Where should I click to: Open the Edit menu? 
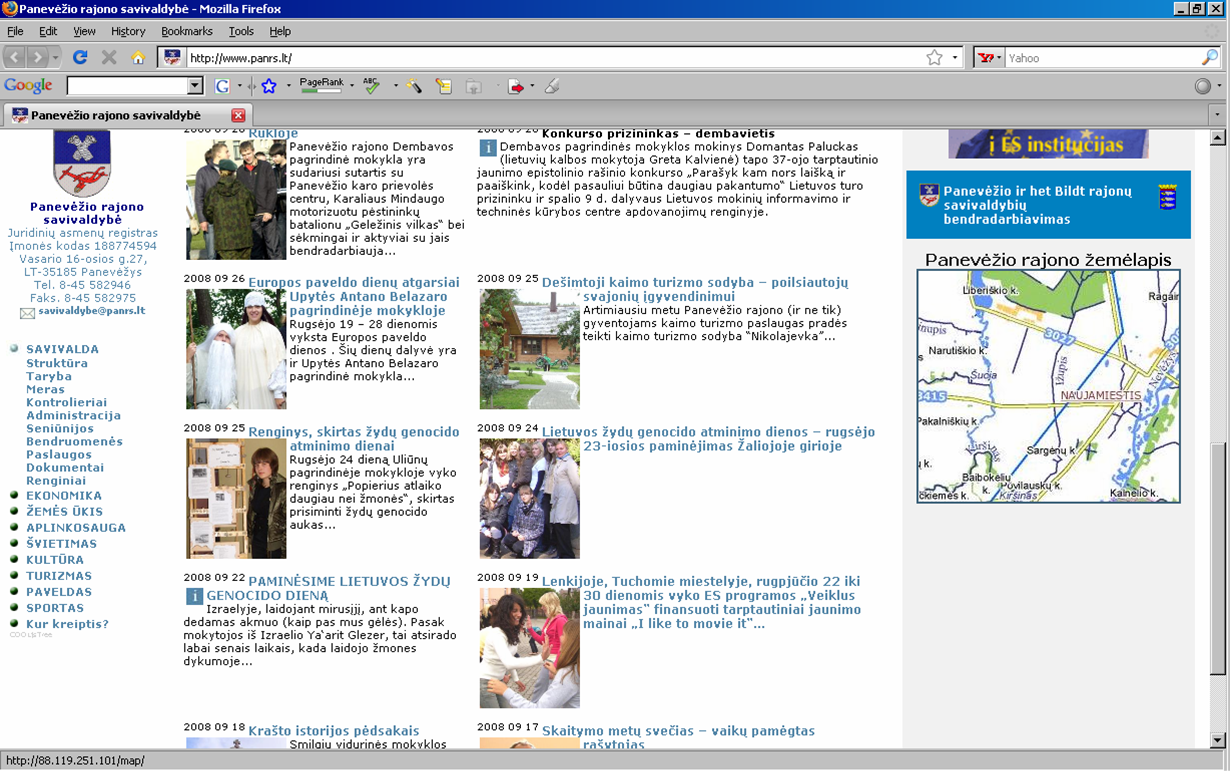(x=48, y=32)
